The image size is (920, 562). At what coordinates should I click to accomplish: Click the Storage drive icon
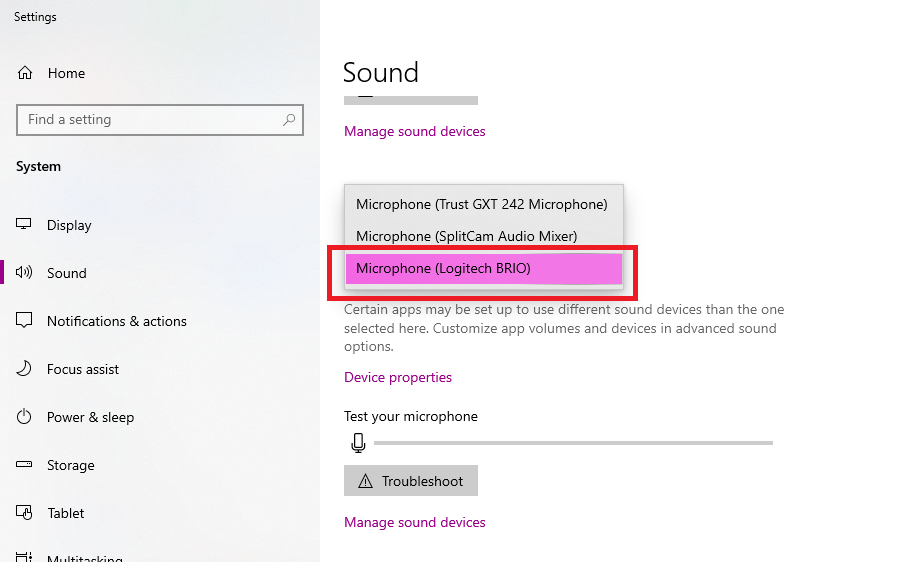pos(25,465)
